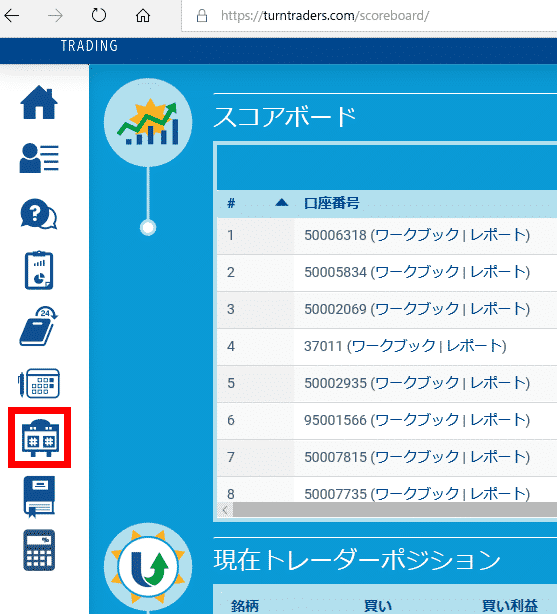Screen dimensions: 557x614
Task: Click the 口座番号 column header
Action: (x=331, y=203)
